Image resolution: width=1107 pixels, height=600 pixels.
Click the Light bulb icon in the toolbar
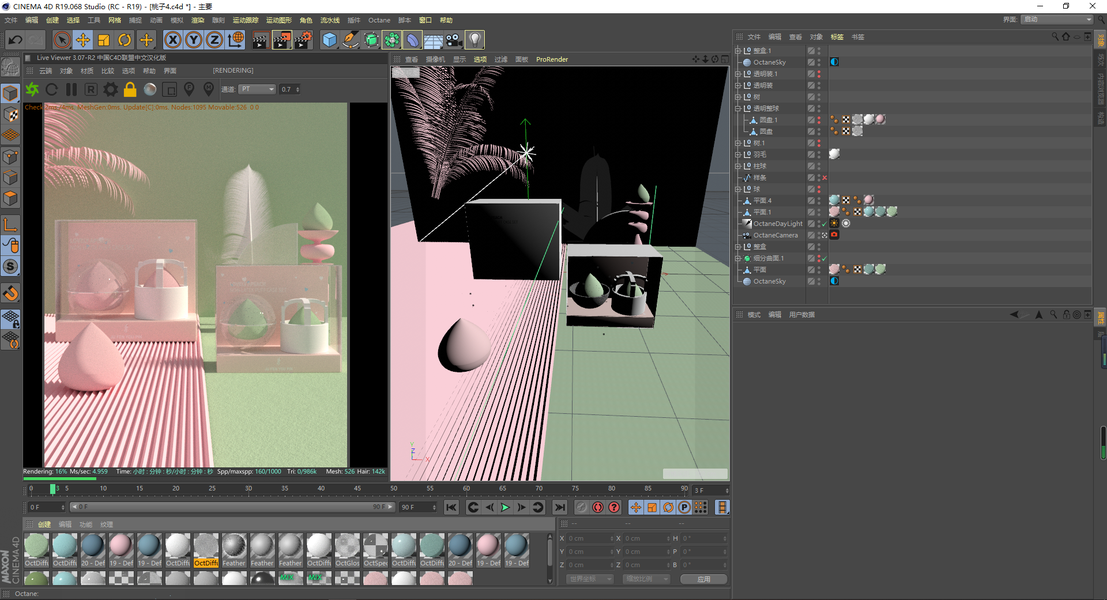point(475,40)
